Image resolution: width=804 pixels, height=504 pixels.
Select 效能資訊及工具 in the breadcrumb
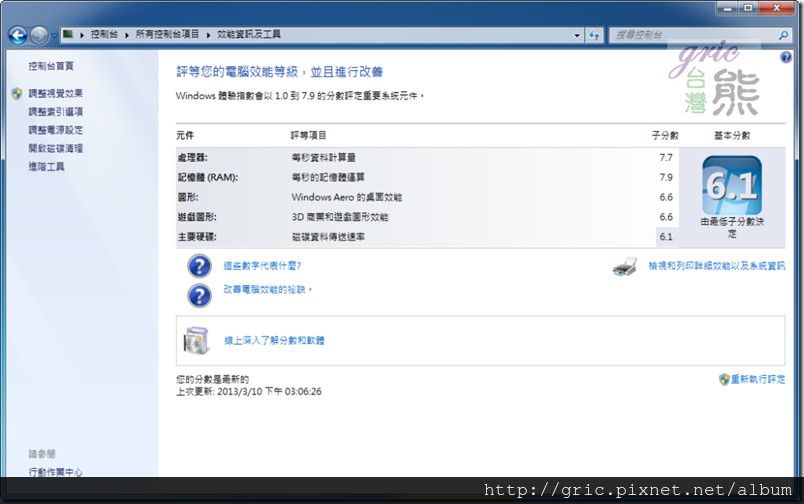click(249, 34)
